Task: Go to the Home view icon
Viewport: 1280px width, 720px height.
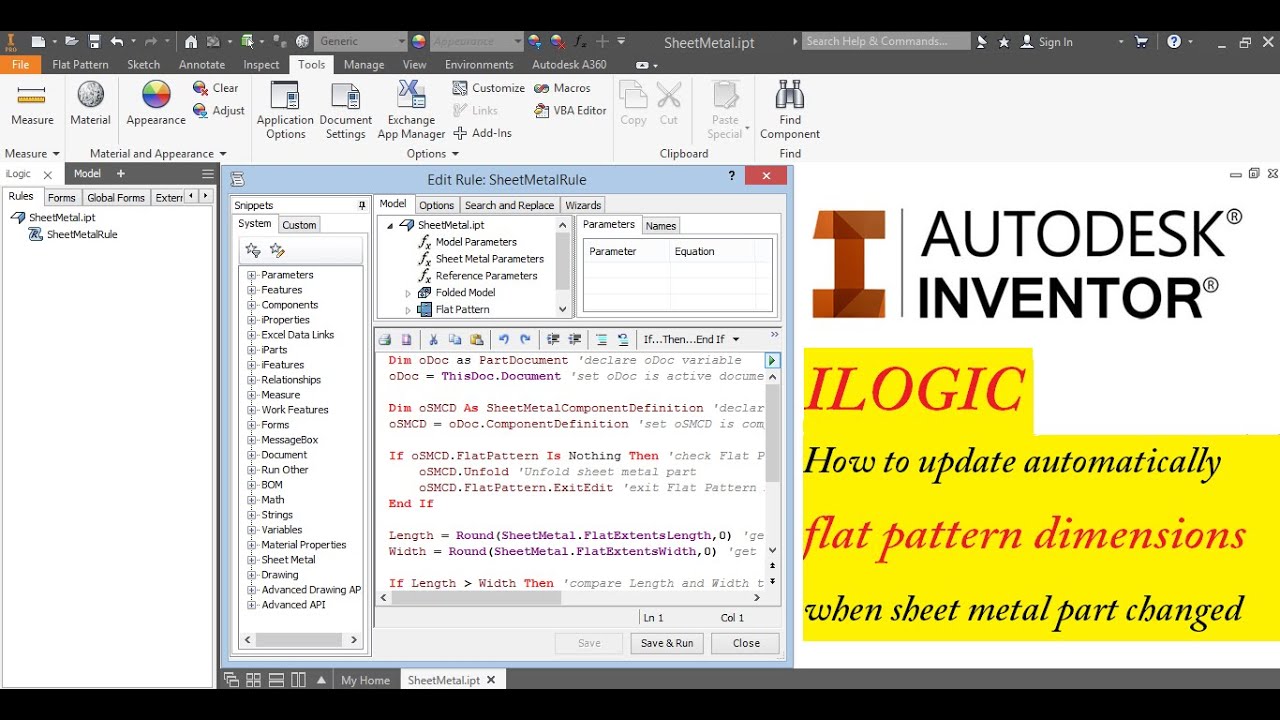Action: coord(191,42)
